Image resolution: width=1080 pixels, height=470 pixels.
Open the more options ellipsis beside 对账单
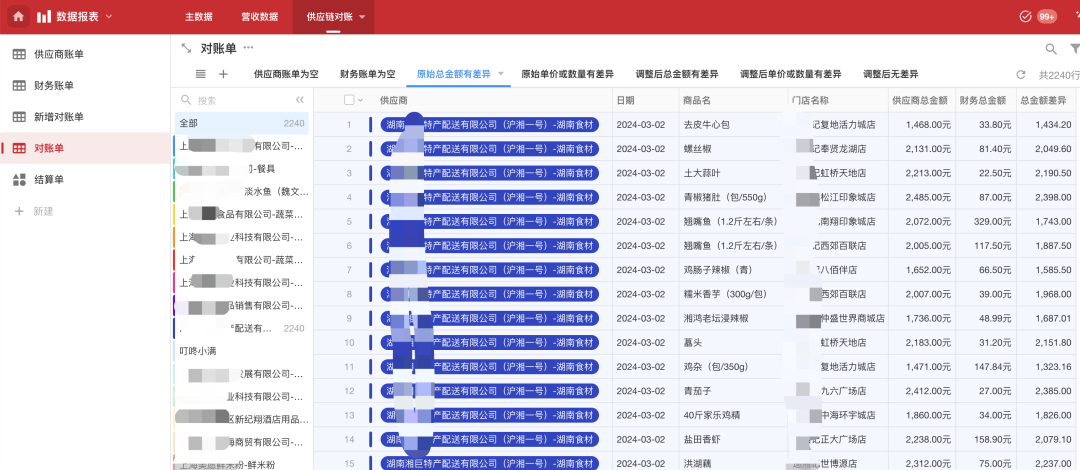pyautogui.click(x=248, y=48)
